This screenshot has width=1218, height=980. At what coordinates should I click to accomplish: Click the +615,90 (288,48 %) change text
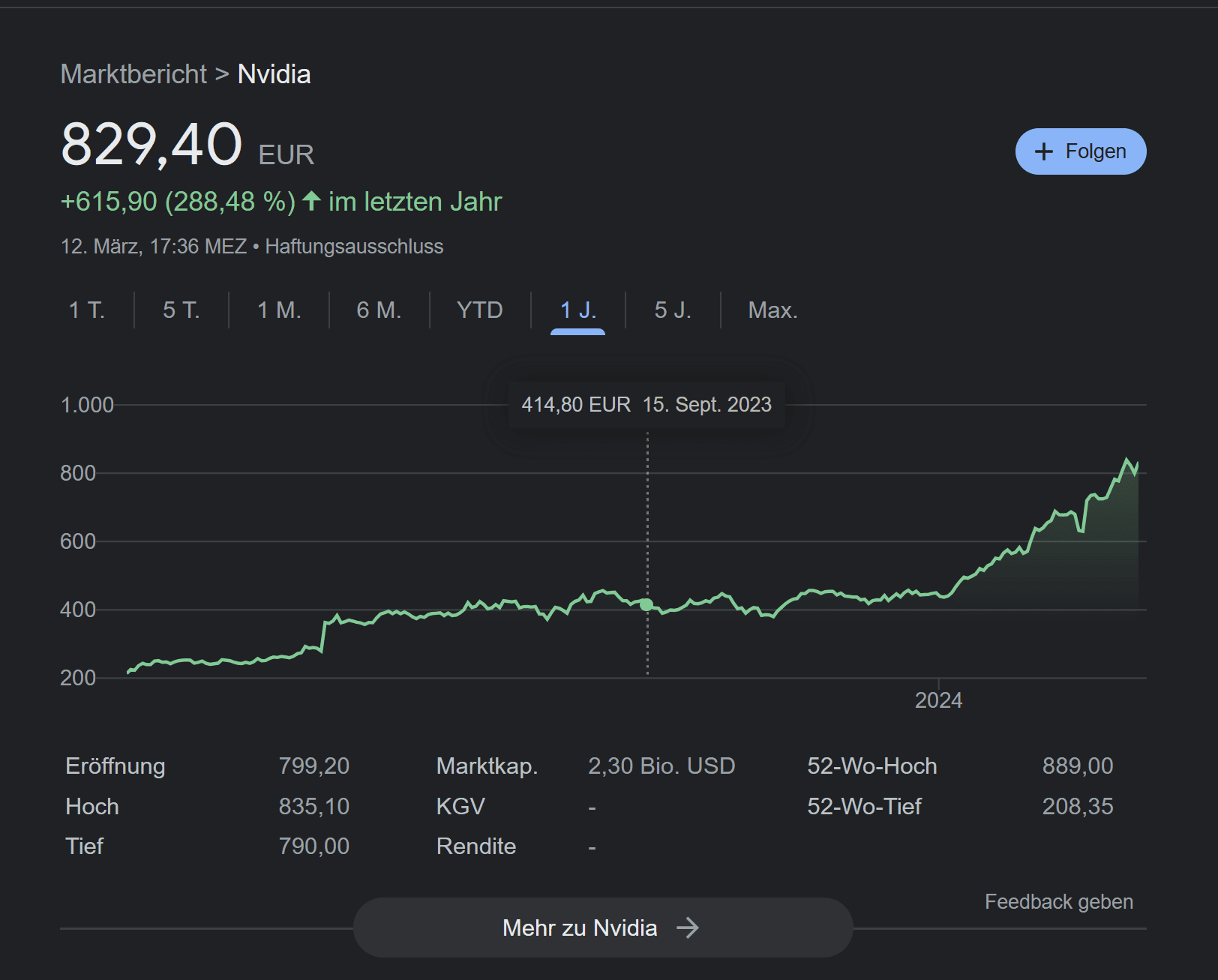pos(178,202)
